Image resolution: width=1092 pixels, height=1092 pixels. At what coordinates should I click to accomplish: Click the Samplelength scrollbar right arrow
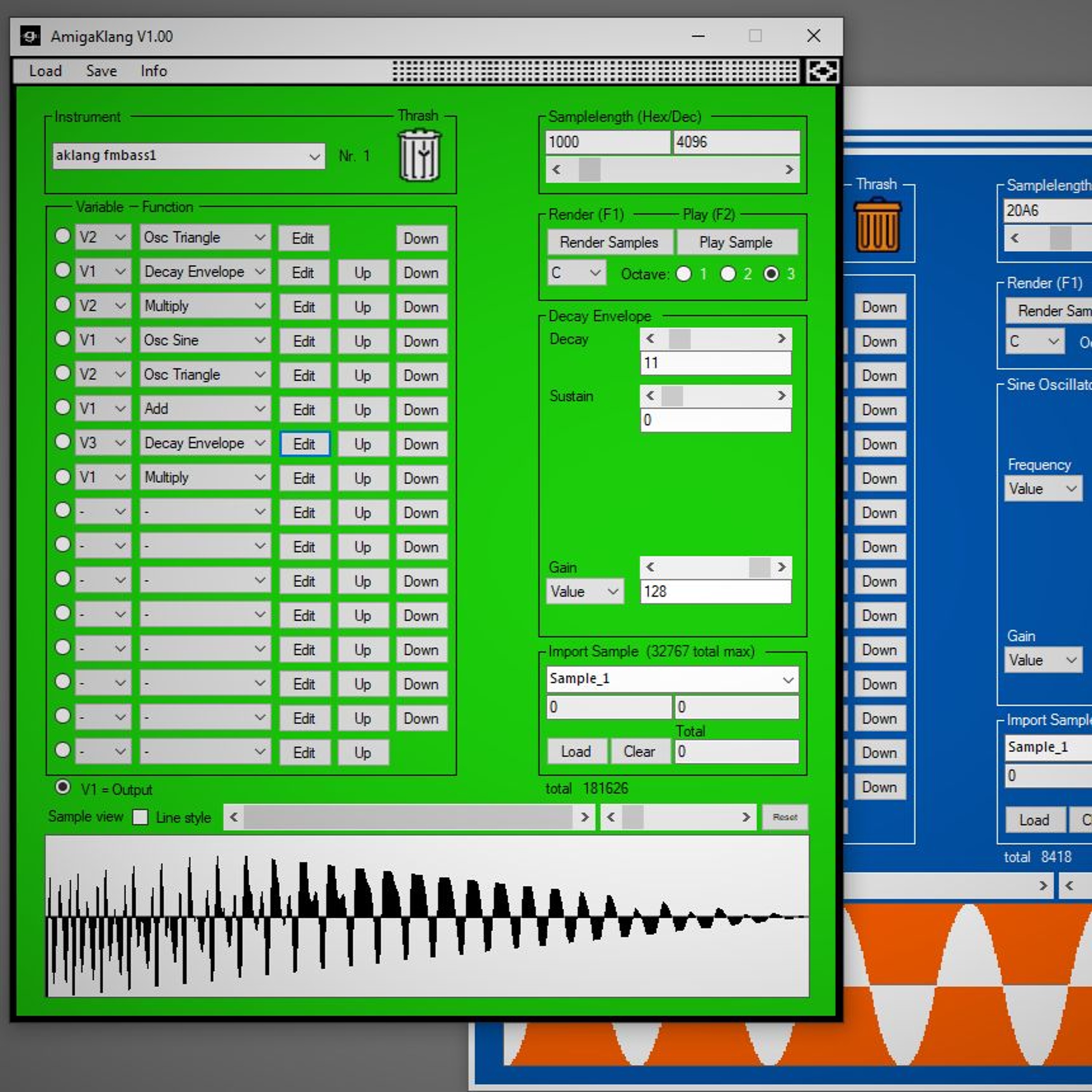[x=789, y=170]
